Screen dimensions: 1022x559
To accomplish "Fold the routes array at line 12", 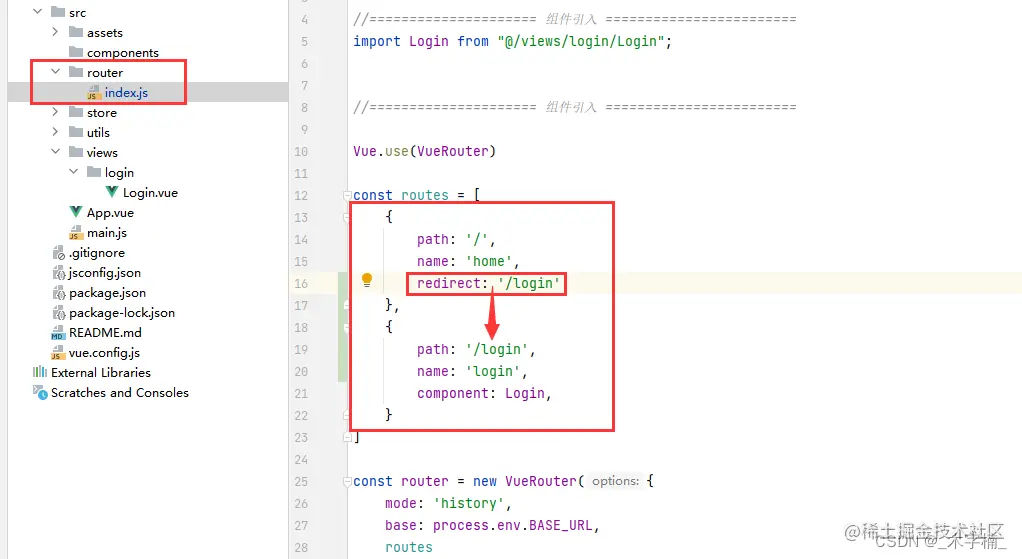I will [347, 195].
